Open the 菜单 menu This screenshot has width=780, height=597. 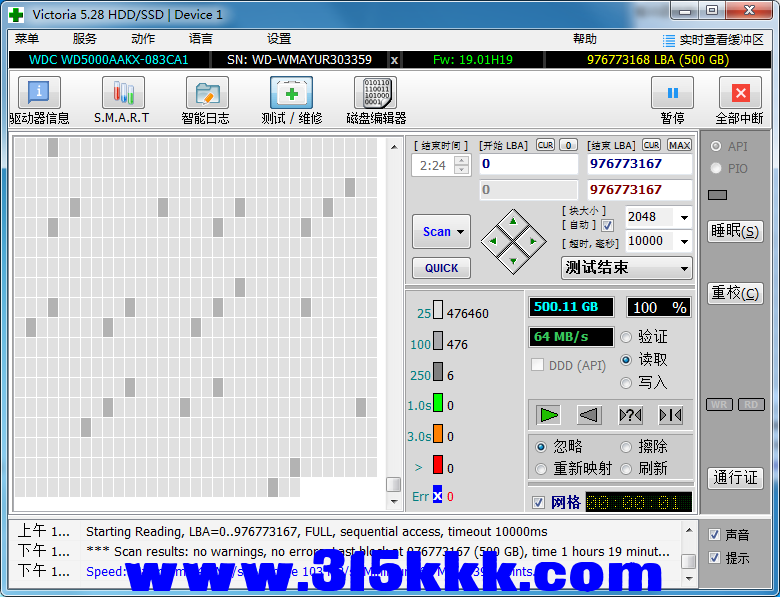[x=27, y=39]
